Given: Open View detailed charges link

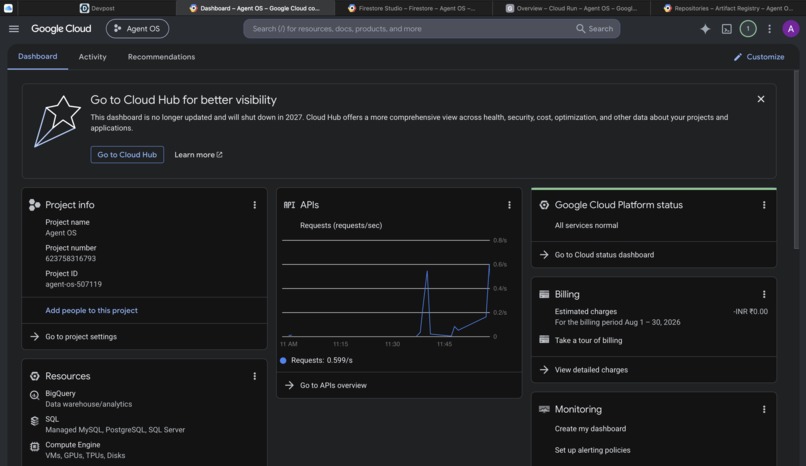Looking at the screenshot, I should [591, 370].
